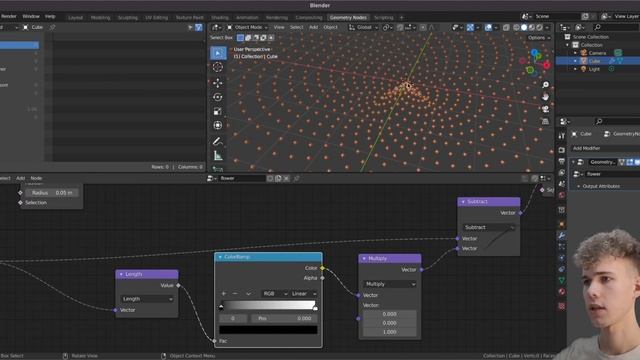Click the ColorRamp Pos value field
Screen dimensions: 640x360
[284, 318]
